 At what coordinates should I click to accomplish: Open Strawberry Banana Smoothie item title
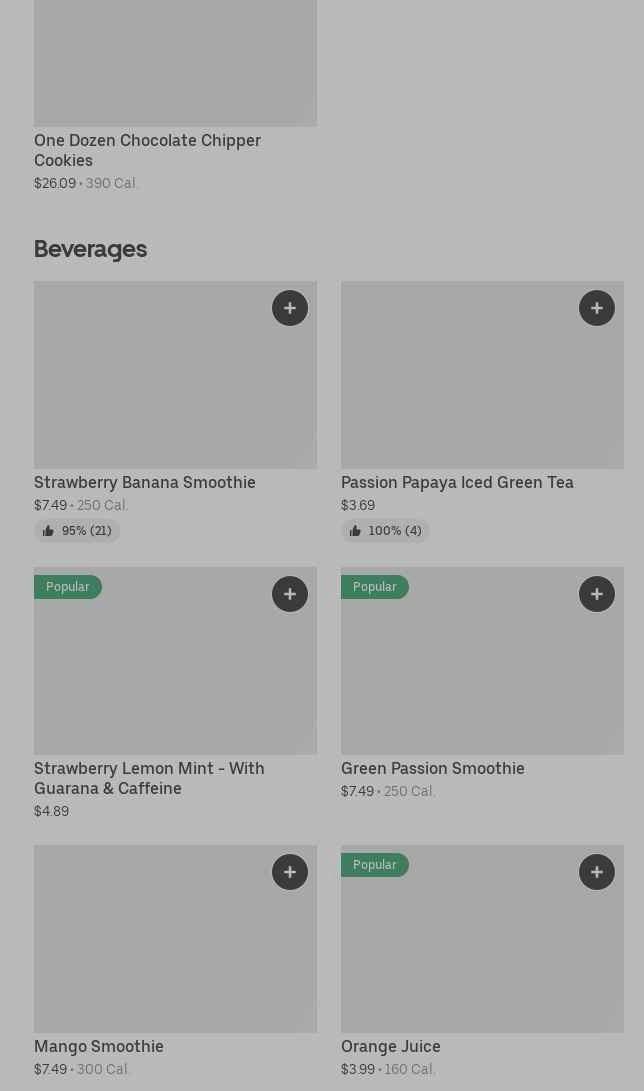pyautogui.click(x=145, y=482)
